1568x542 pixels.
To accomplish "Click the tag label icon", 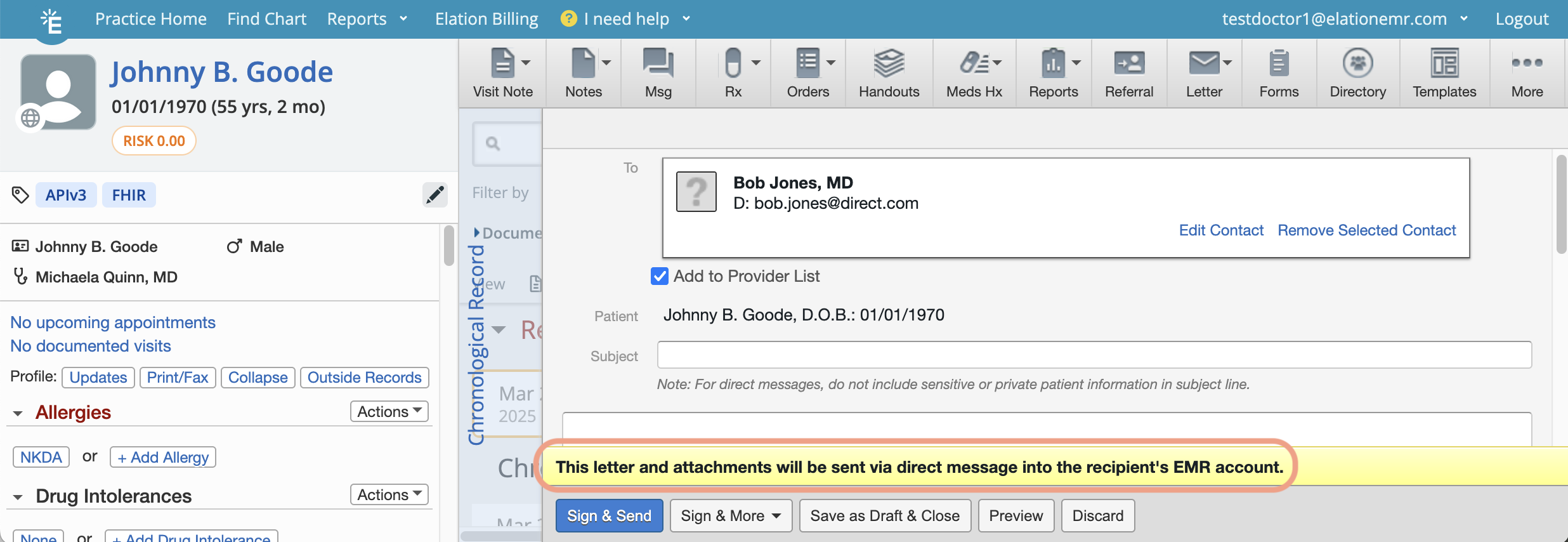I will 20,195.
